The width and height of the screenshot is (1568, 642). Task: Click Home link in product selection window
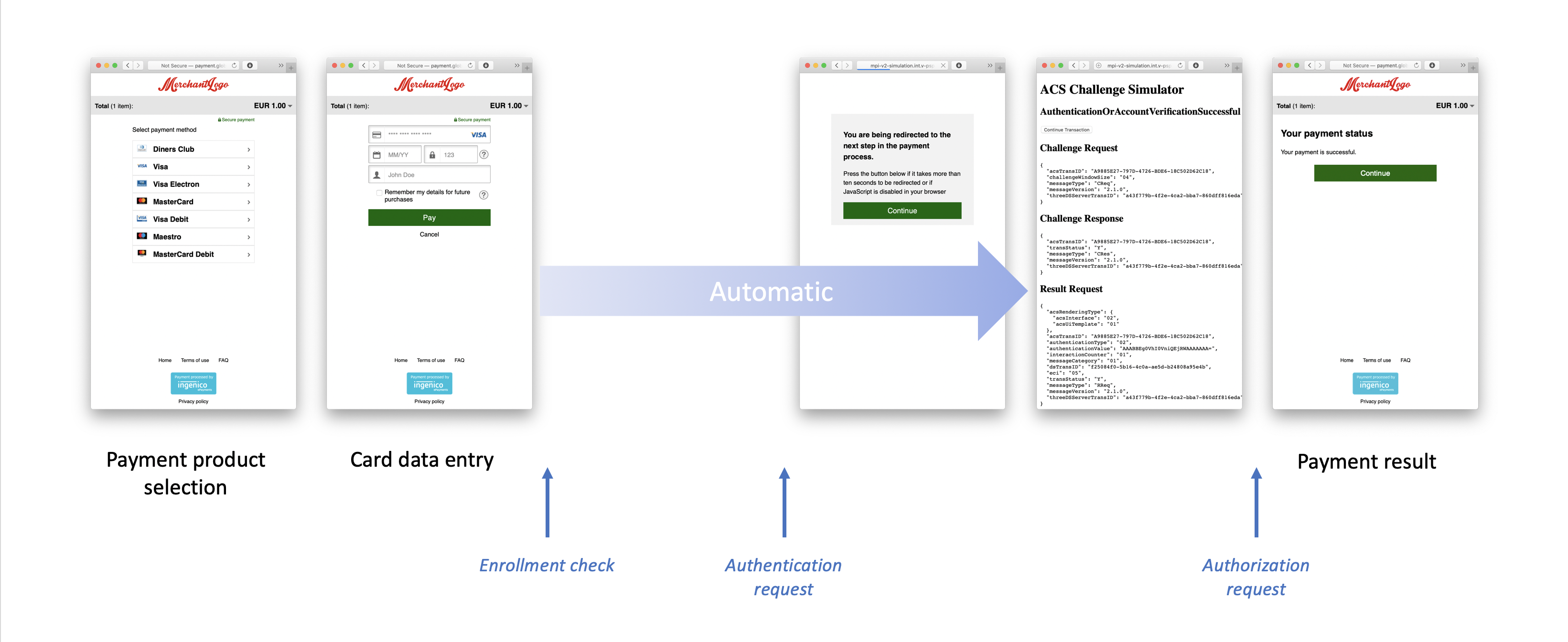[165, 360]
